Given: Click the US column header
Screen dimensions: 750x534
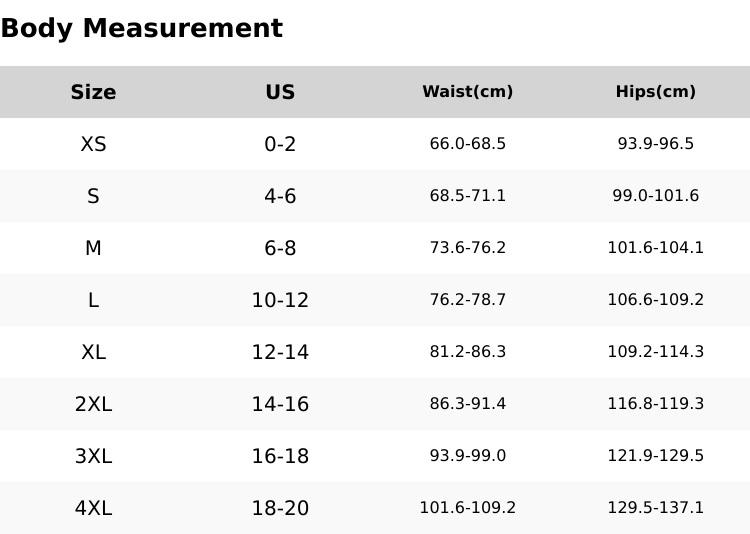Looking at the screenshot, I should pyautogui.click(x=280, y=92).
